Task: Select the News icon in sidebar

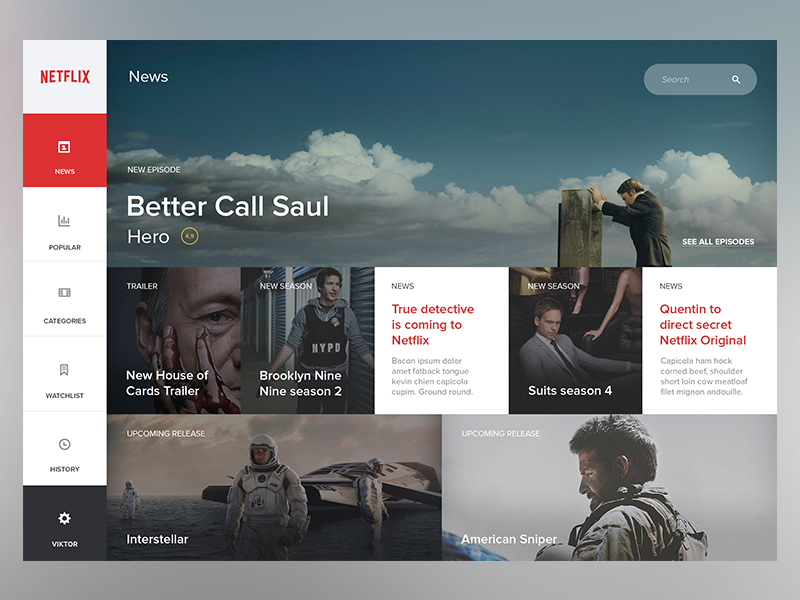Action: [x=64, y=147]
